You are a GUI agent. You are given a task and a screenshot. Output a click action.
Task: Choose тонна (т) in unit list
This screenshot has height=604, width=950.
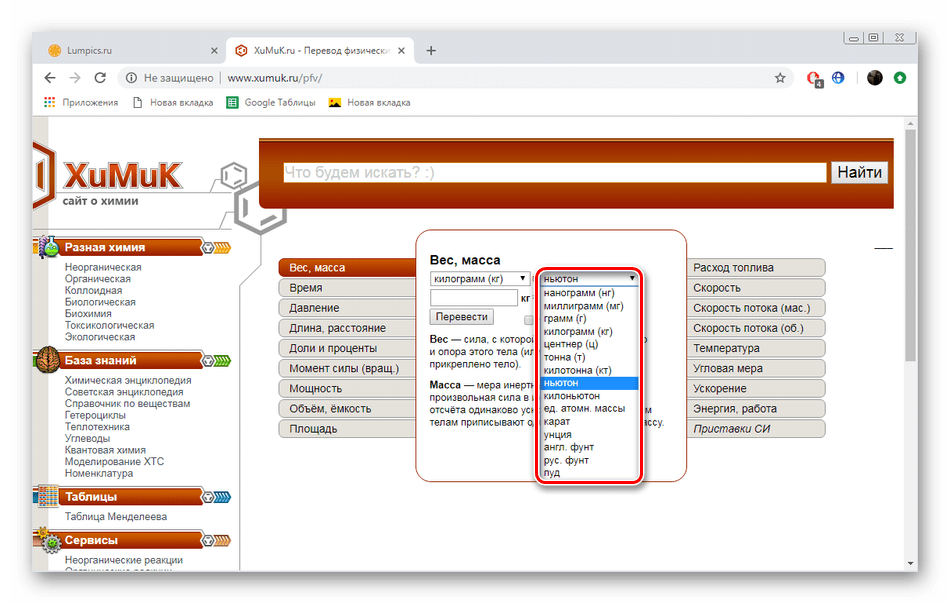point(589,357)
